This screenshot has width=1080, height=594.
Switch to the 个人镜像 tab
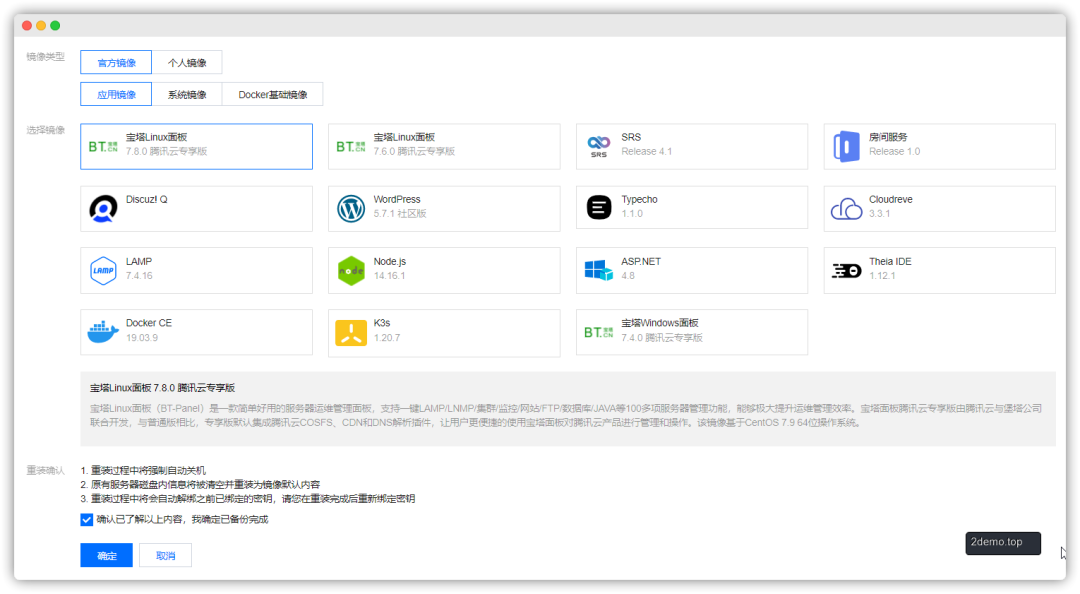187,63
